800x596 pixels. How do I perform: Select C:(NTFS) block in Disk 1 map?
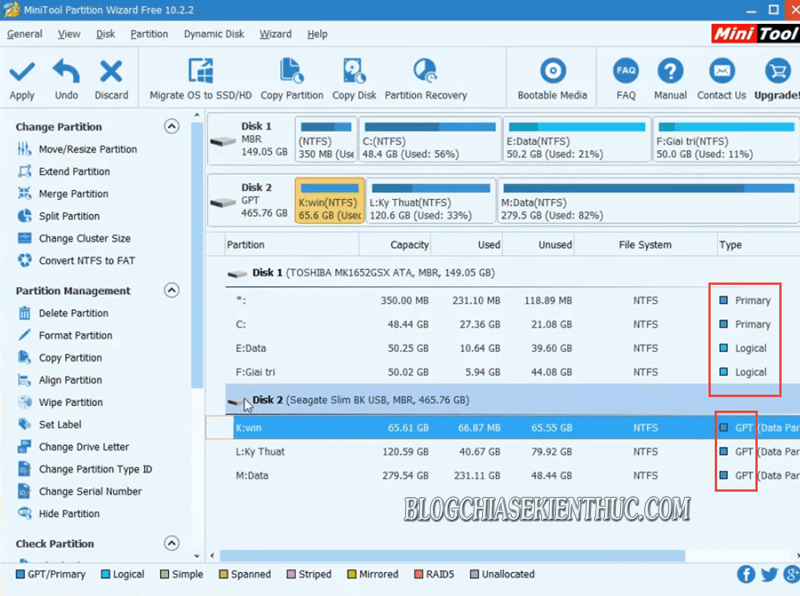coord(430,140)
